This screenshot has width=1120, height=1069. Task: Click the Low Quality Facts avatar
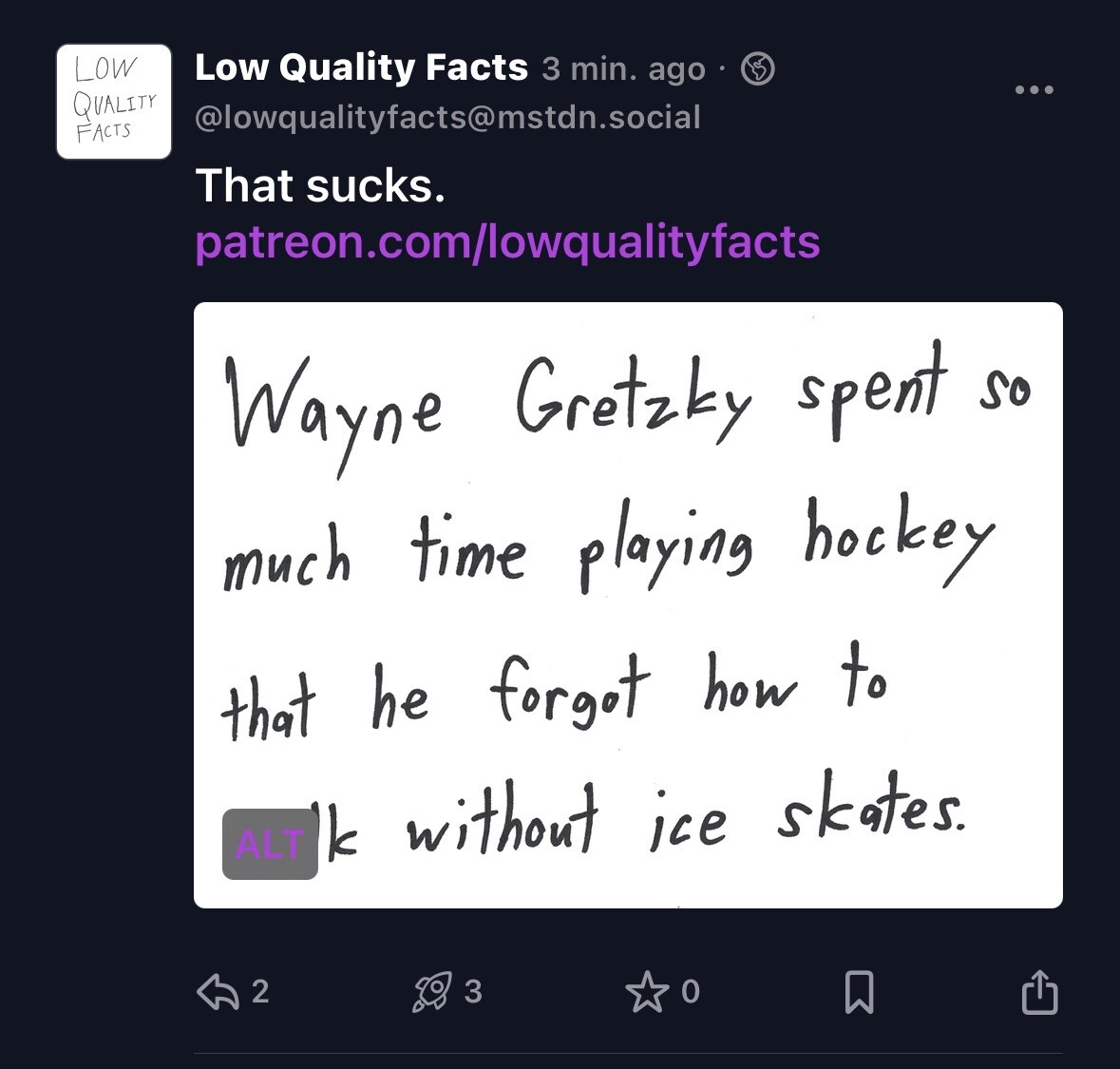[114, 102]
